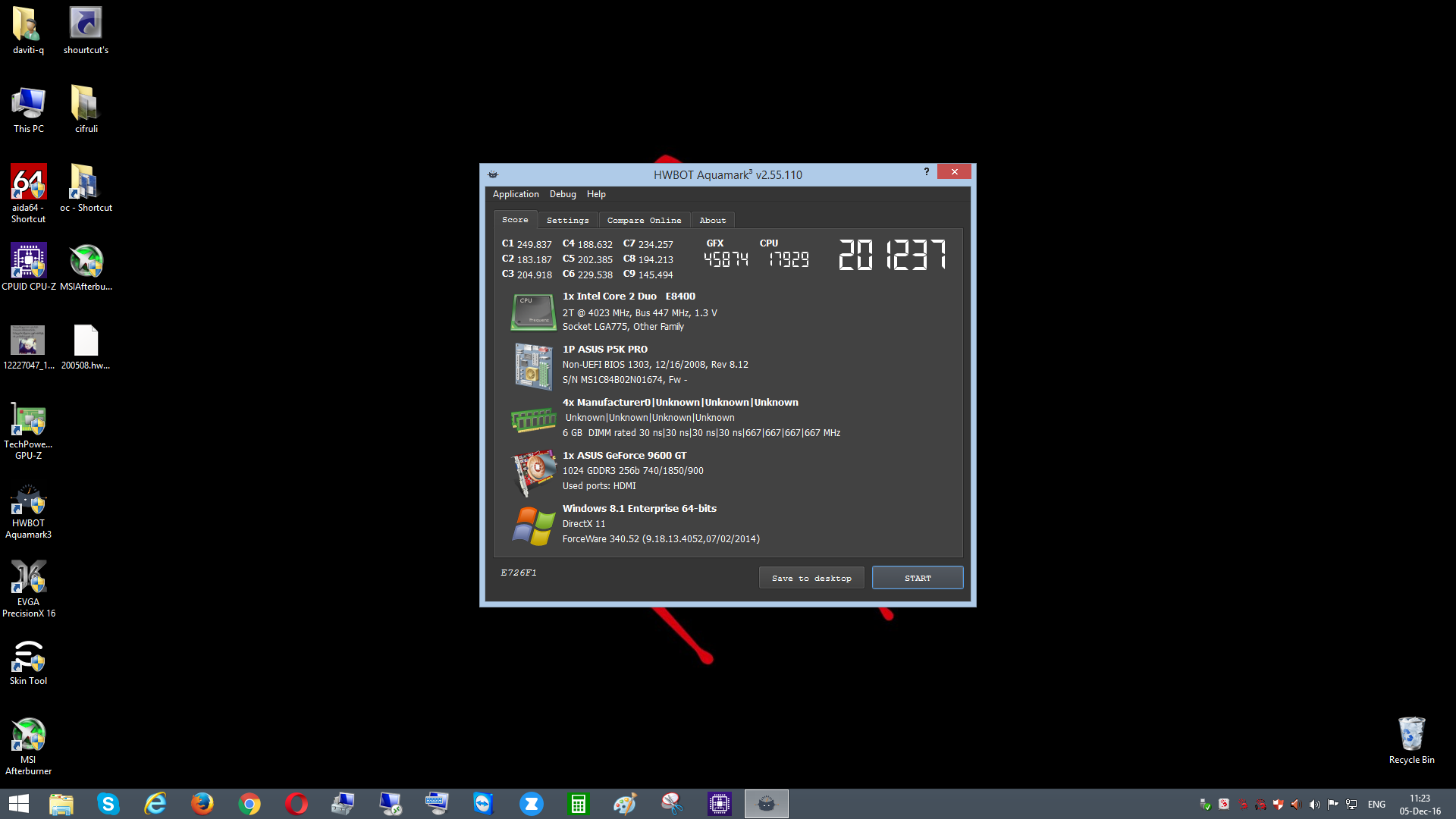Open the Help menu
Viewport: 1456px width, 819px height.
click(x=596, y=194)
